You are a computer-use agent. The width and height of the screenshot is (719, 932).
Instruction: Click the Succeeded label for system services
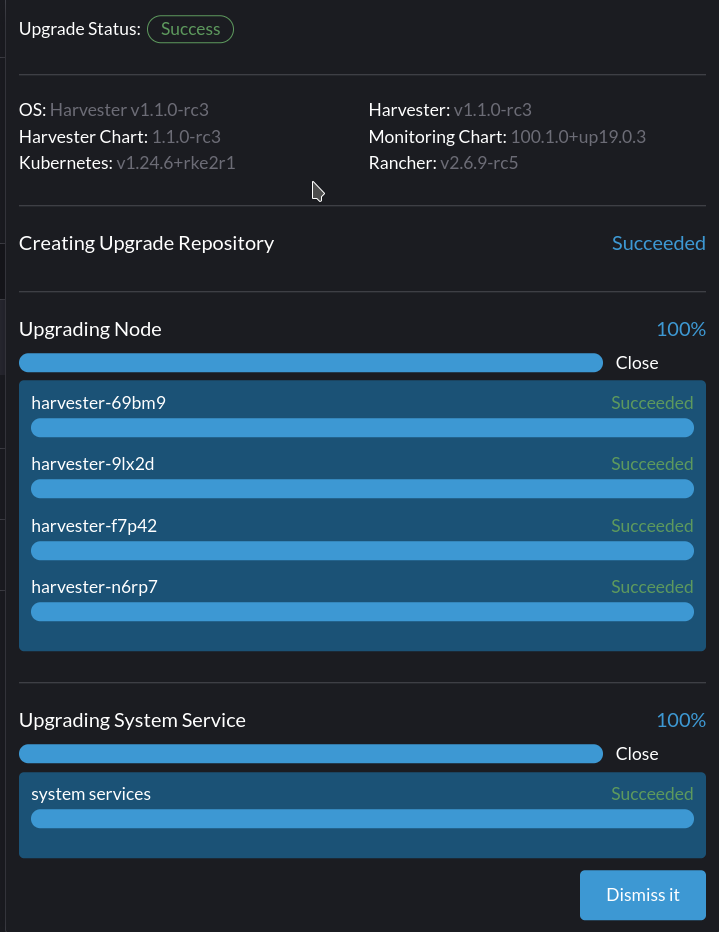(x=651, y=794)
